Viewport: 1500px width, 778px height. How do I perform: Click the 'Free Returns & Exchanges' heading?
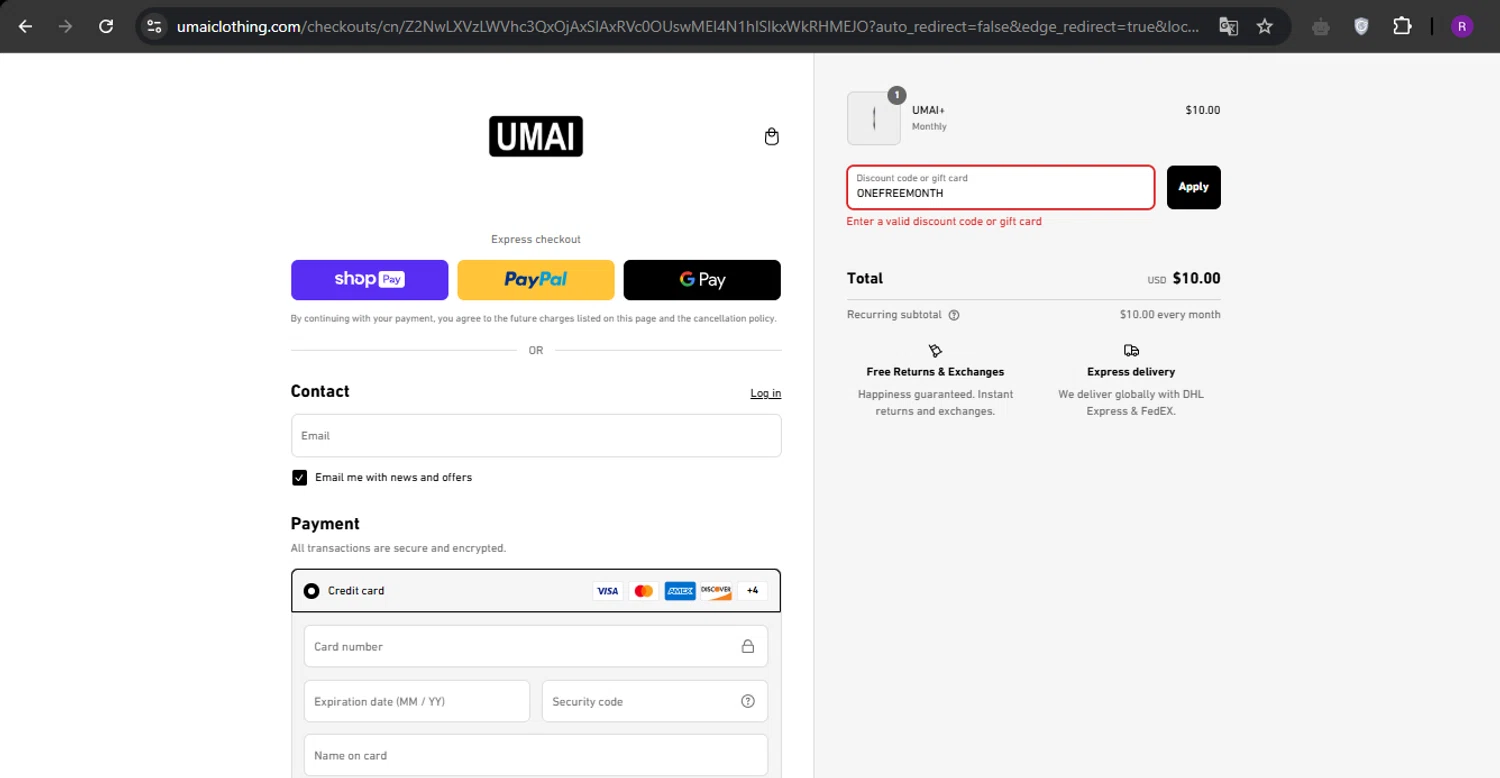click(935, 372)
